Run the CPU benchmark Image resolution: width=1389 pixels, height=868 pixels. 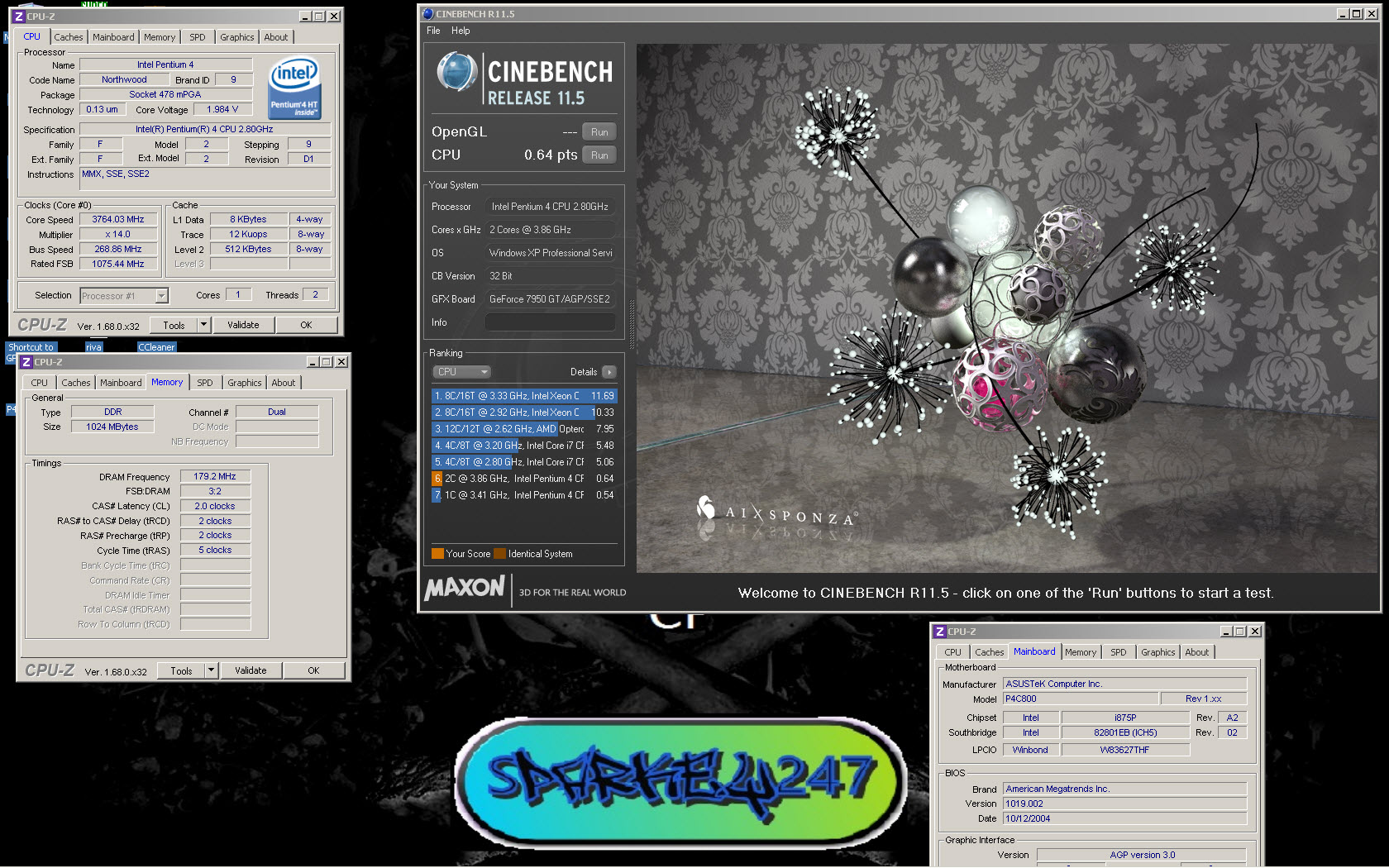click(x=599, y=155)
